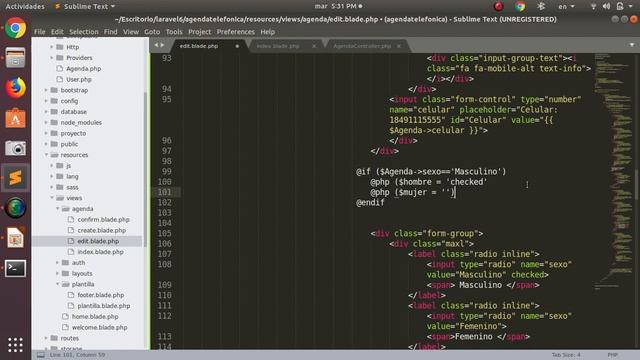
Task: Change Tab Size: 4 in status bar
Action: point(566,355)
